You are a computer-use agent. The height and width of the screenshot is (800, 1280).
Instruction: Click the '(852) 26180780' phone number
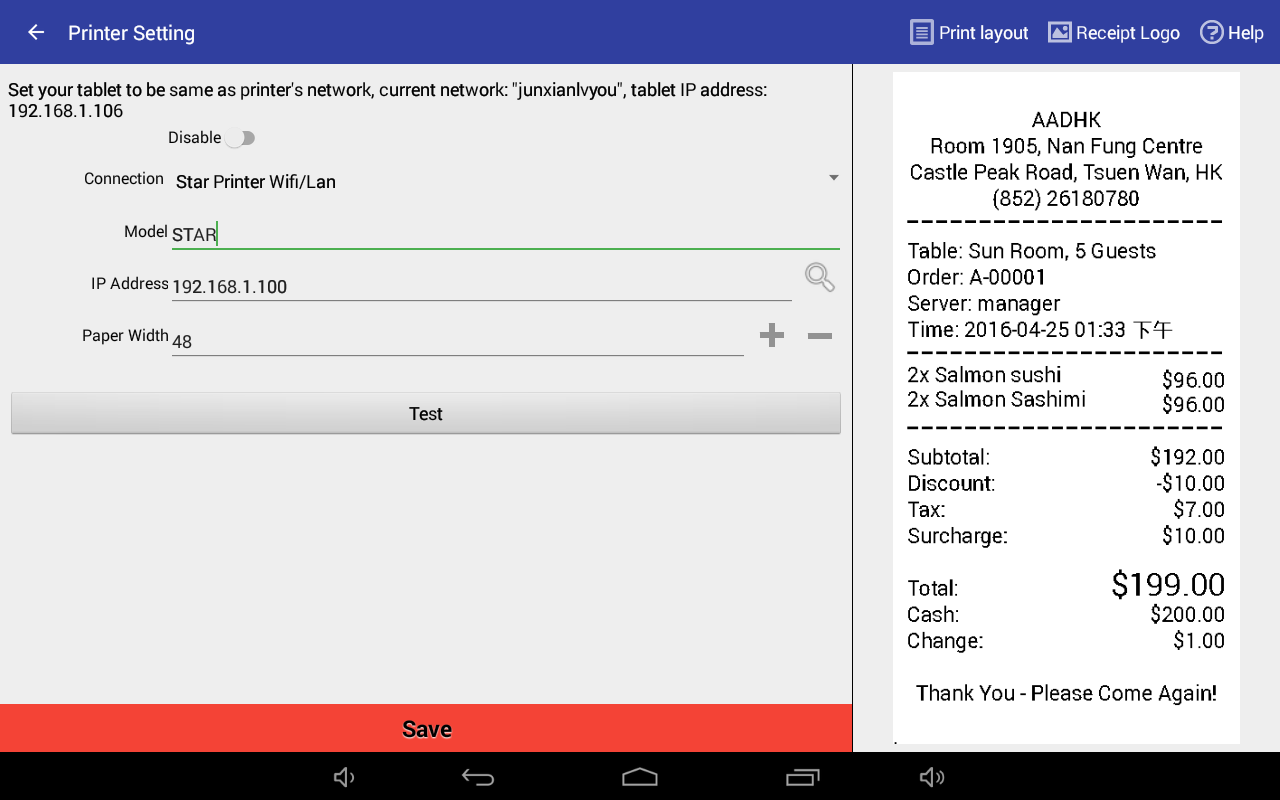pyautogui.click(x=1066, y=198)
